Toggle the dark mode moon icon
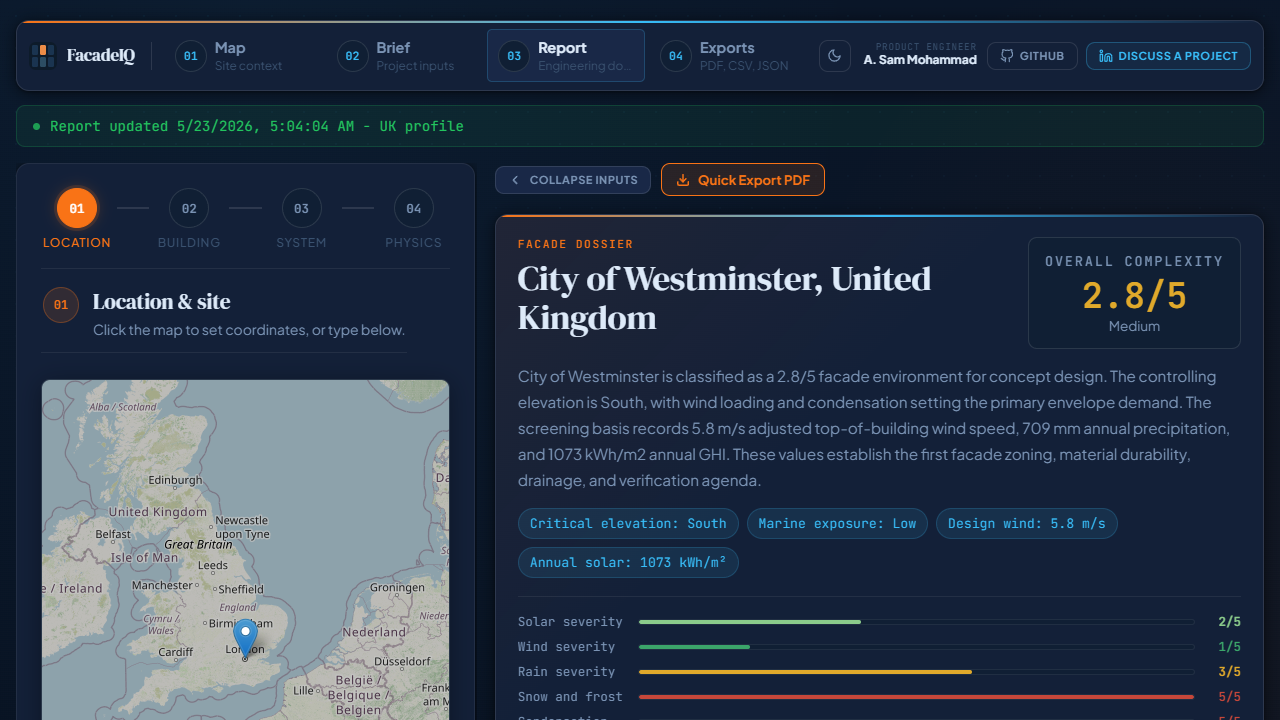The width and height of the screenshot is (1280, 720). click(835, 56)
